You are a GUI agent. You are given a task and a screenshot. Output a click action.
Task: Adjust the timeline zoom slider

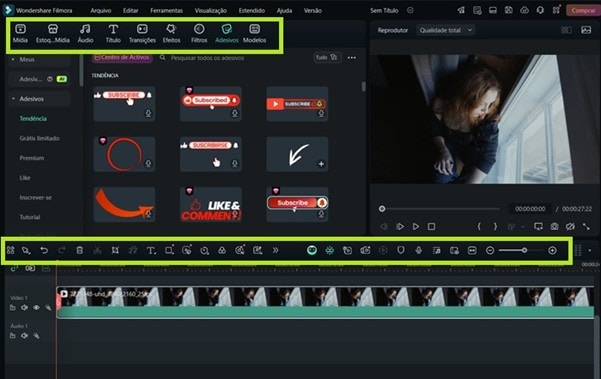[x=524, y=250]
